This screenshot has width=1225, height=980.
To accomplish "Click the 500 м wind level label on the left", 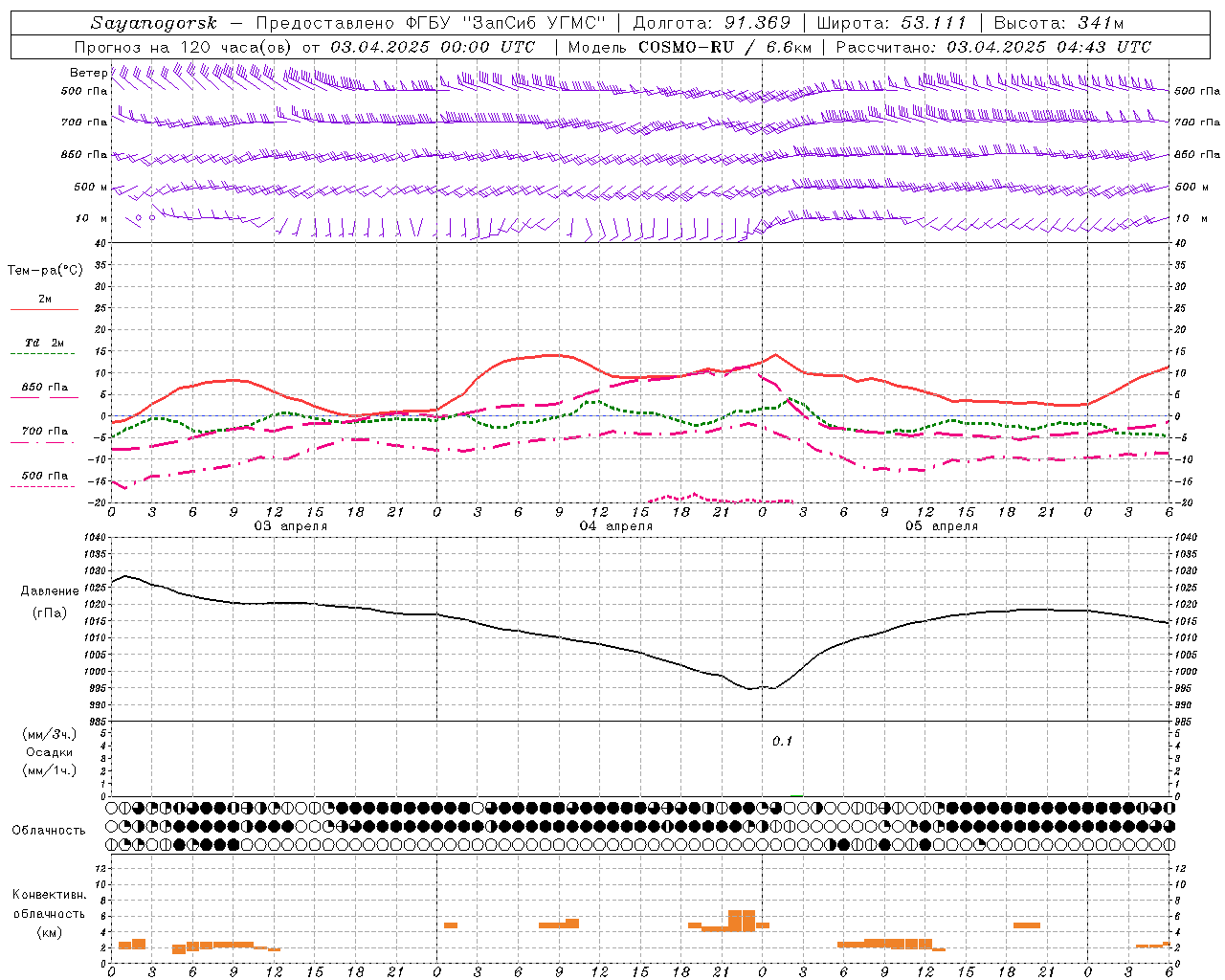I will (x=91, y=187).
